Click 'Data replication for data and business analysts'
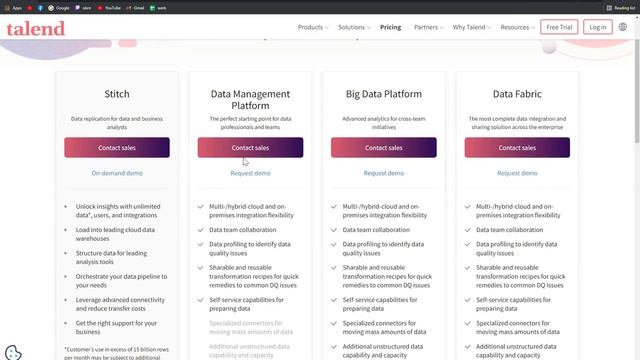 (117, 123)
